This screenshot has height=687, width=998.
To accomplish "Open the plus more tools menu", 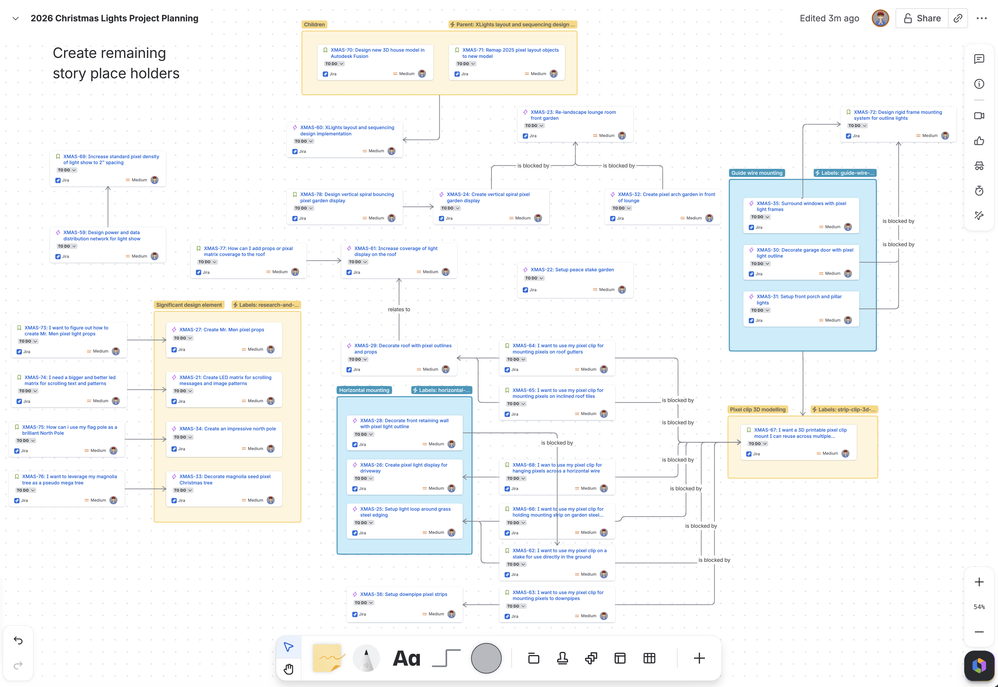I will [699, 658].
